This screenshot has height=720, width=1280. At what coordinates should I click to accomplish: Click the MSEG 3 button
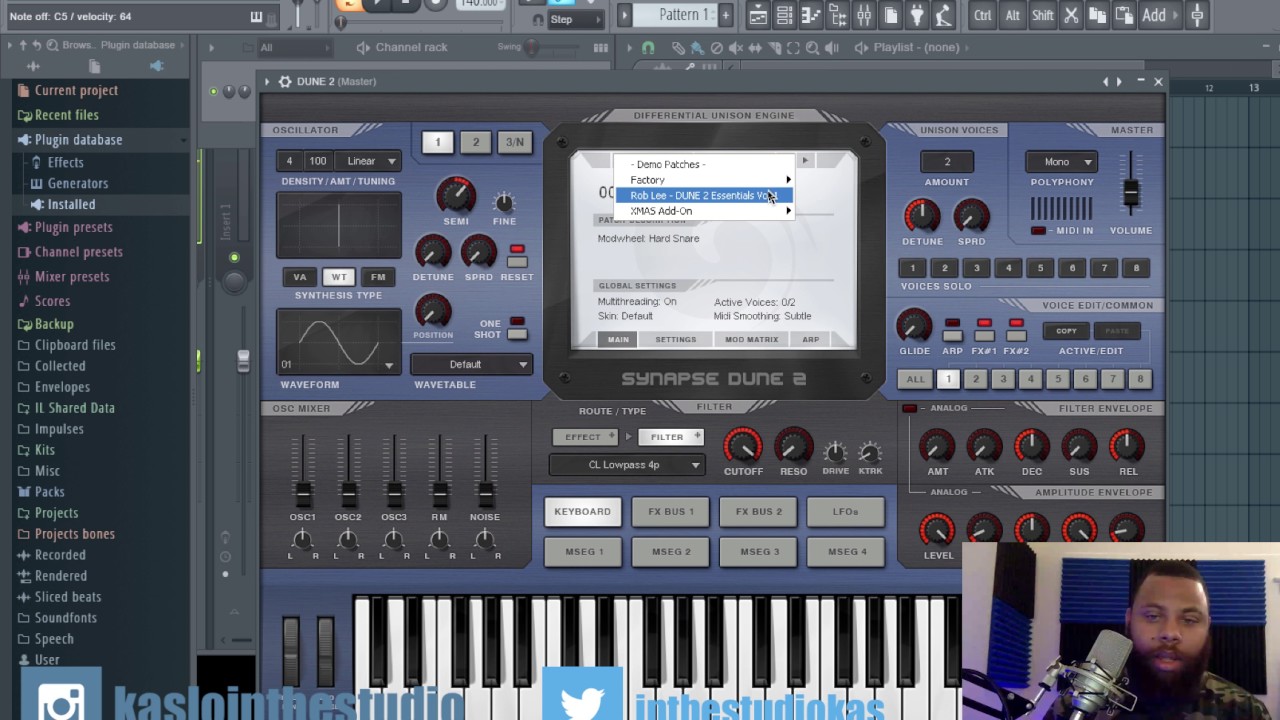coord(760,552)
